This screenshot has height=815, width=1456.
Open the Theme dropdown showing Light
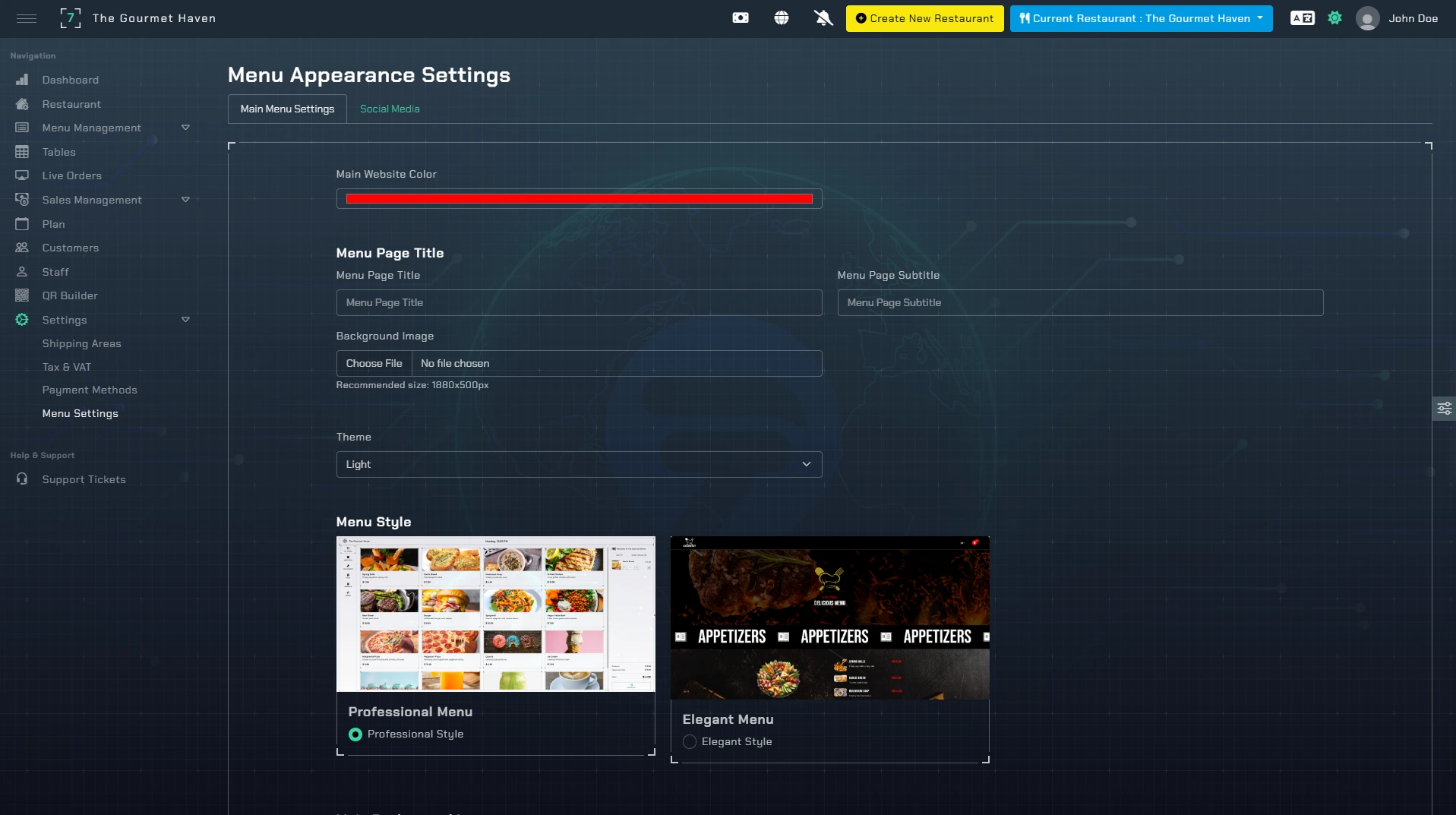click(x=579, y=465)
